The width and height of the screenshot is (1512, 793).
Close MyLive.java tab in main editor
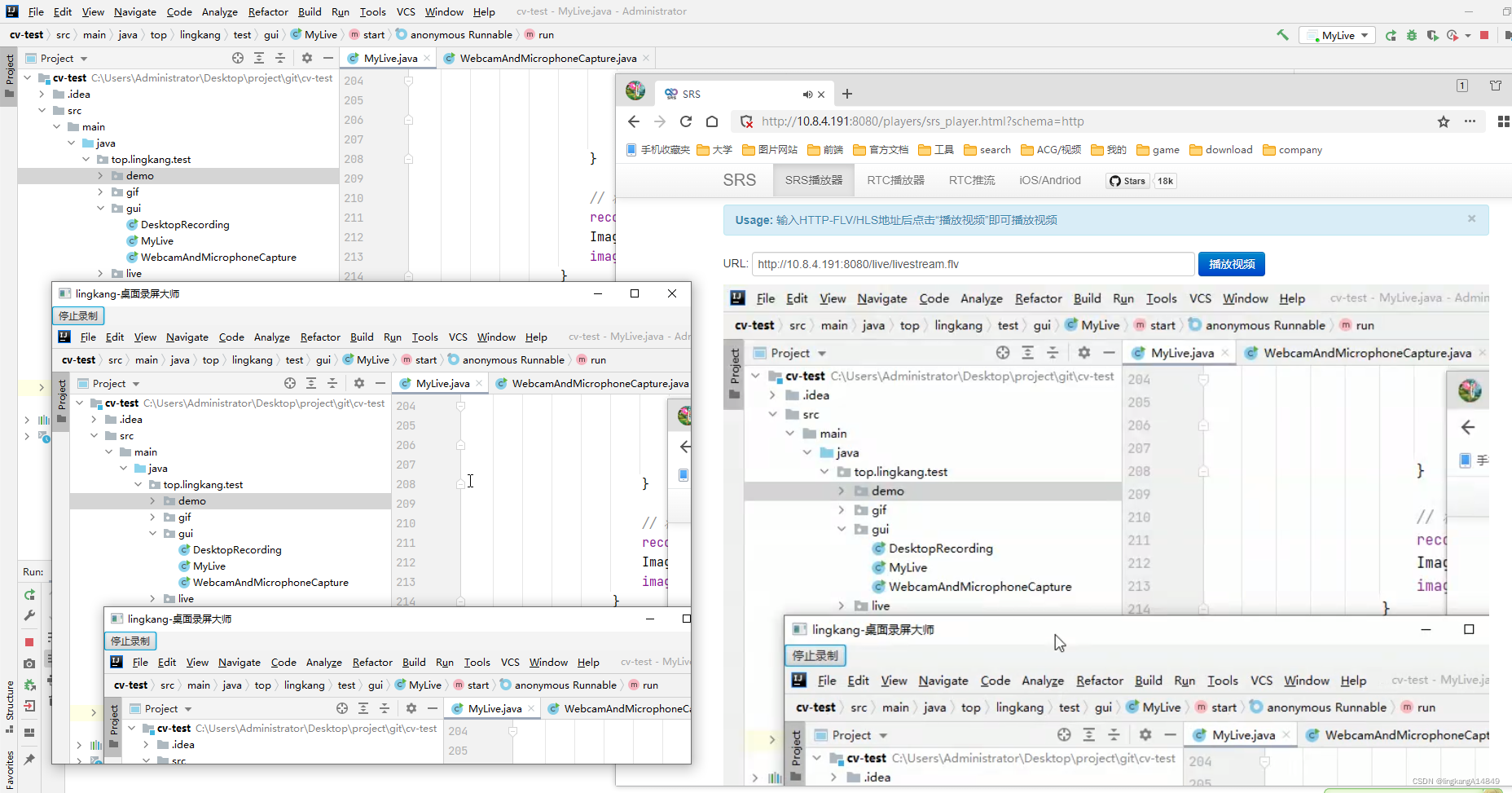tap(427, 58)
